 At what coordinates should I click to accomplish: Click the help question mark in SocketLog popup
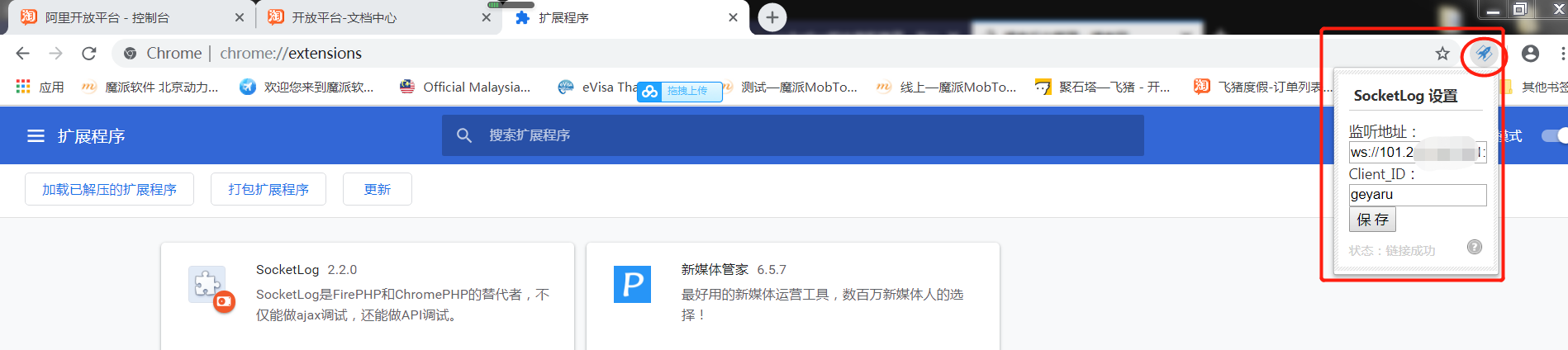pyautogui.click(x=1475, y=247)
